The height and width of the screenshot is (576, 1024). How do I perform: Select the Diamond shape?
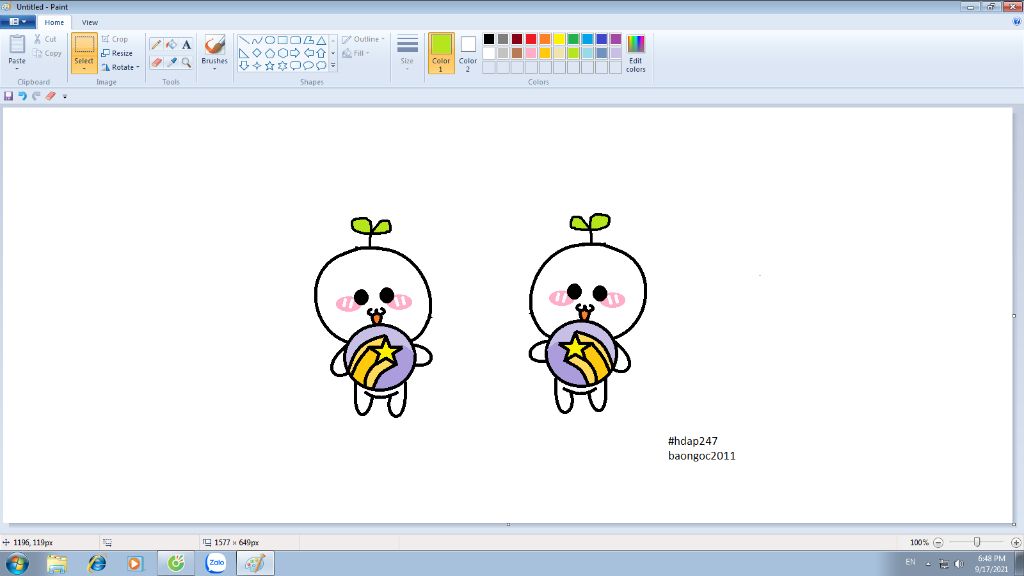pos(257,53)
